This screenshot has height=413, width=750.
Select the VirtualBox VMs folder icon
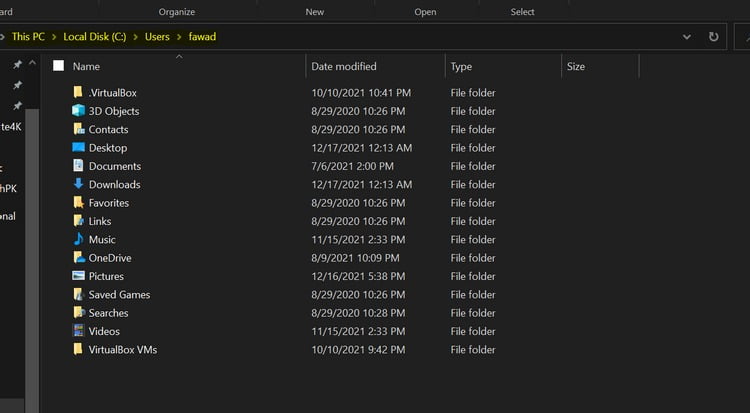[78, 349]
